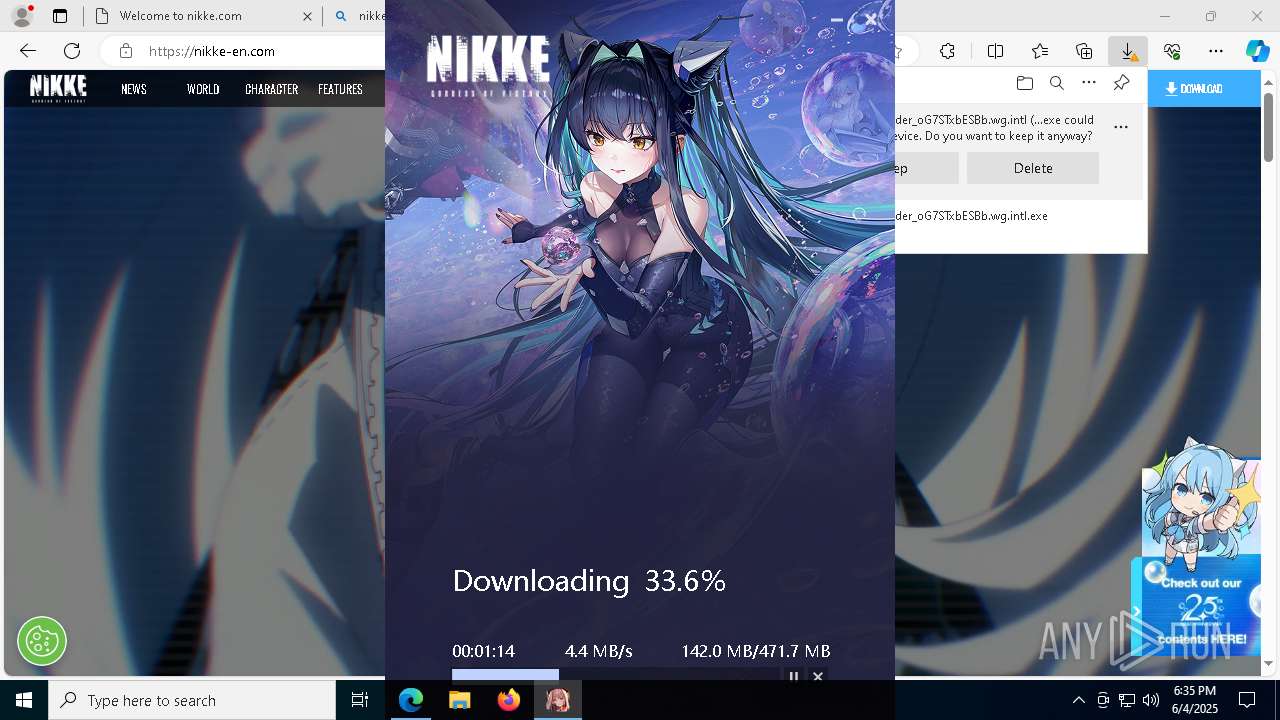This screenshot has width=1280, height=720.
Task: Open Edge profile icon
Action: point(22,16)
